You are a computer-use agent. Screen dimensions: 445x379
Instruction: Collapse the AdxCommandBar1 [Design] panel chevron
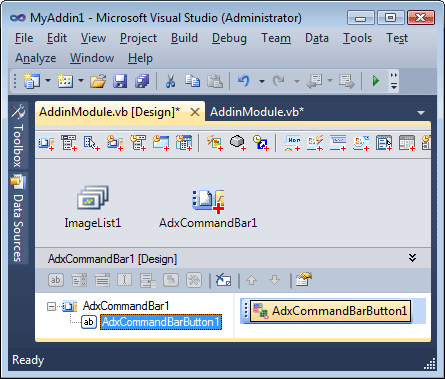pyautogui.click(x=412, y=258)
